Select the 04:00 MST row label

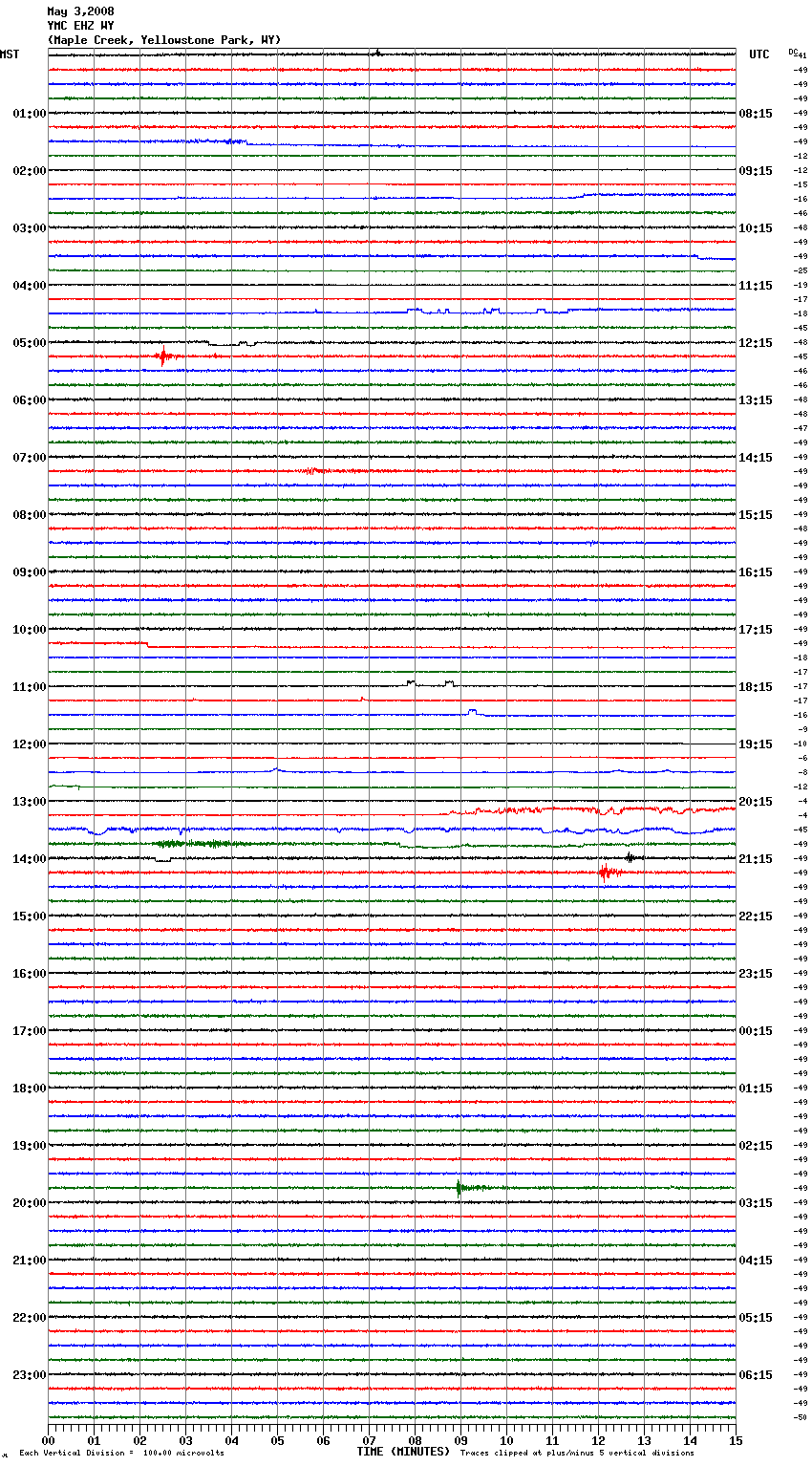click(30, 286)
